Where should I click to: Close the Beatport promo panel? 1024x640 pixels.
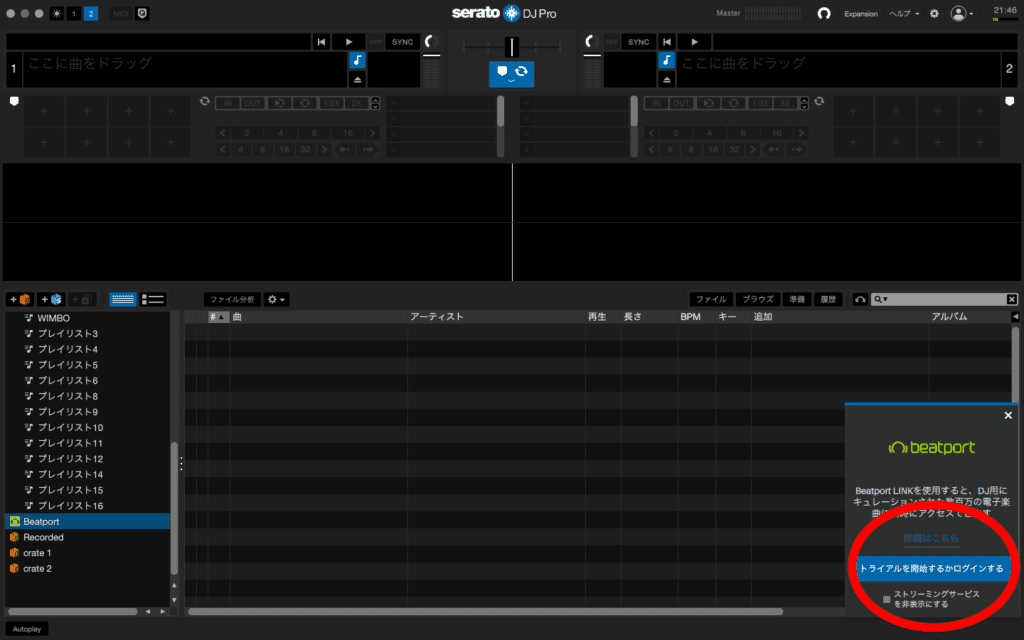[1008, 415]
